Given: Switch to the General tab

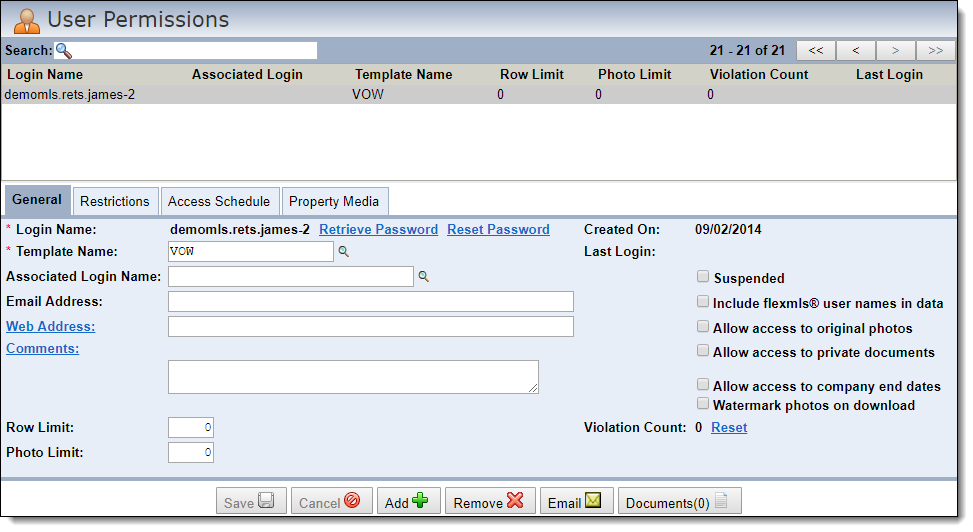Looking at the screenshot, I should pos(37,200).
